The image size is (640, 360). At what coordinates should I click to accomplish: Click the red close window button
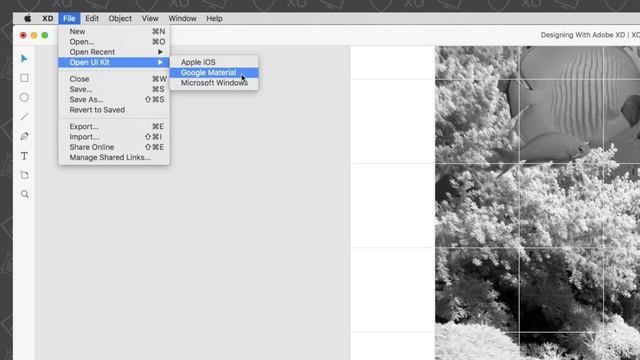(x=23, y=36)
